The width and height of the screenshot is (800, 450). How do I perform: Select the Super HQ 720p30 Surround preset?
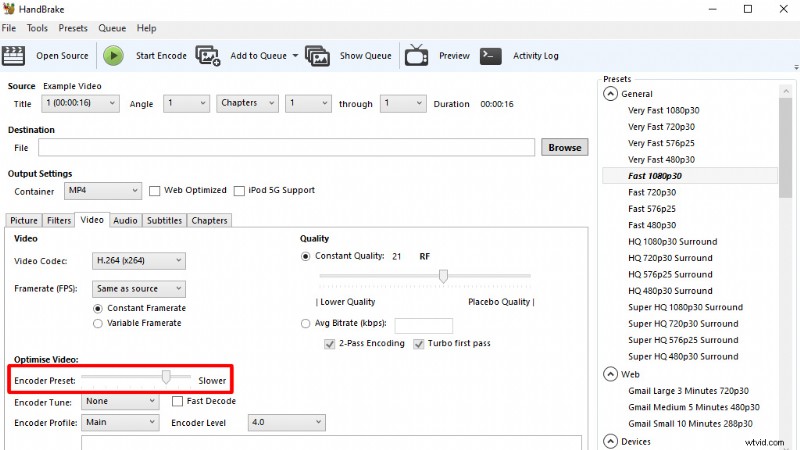pyautogui.click(x=683, y=323)
